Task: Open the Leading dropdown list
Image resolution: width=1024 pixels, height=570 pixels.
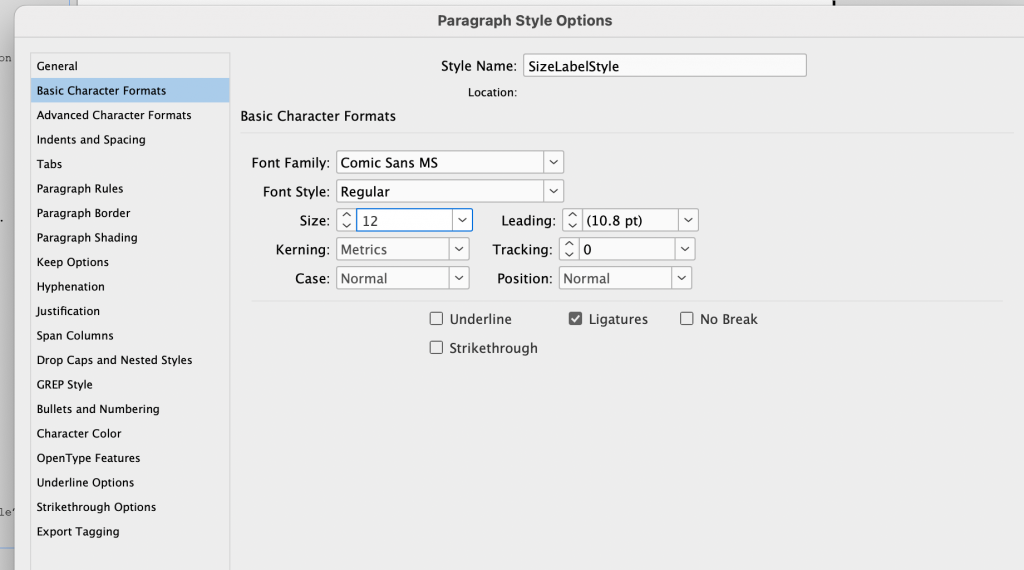Action: click(x=688, y=221)
